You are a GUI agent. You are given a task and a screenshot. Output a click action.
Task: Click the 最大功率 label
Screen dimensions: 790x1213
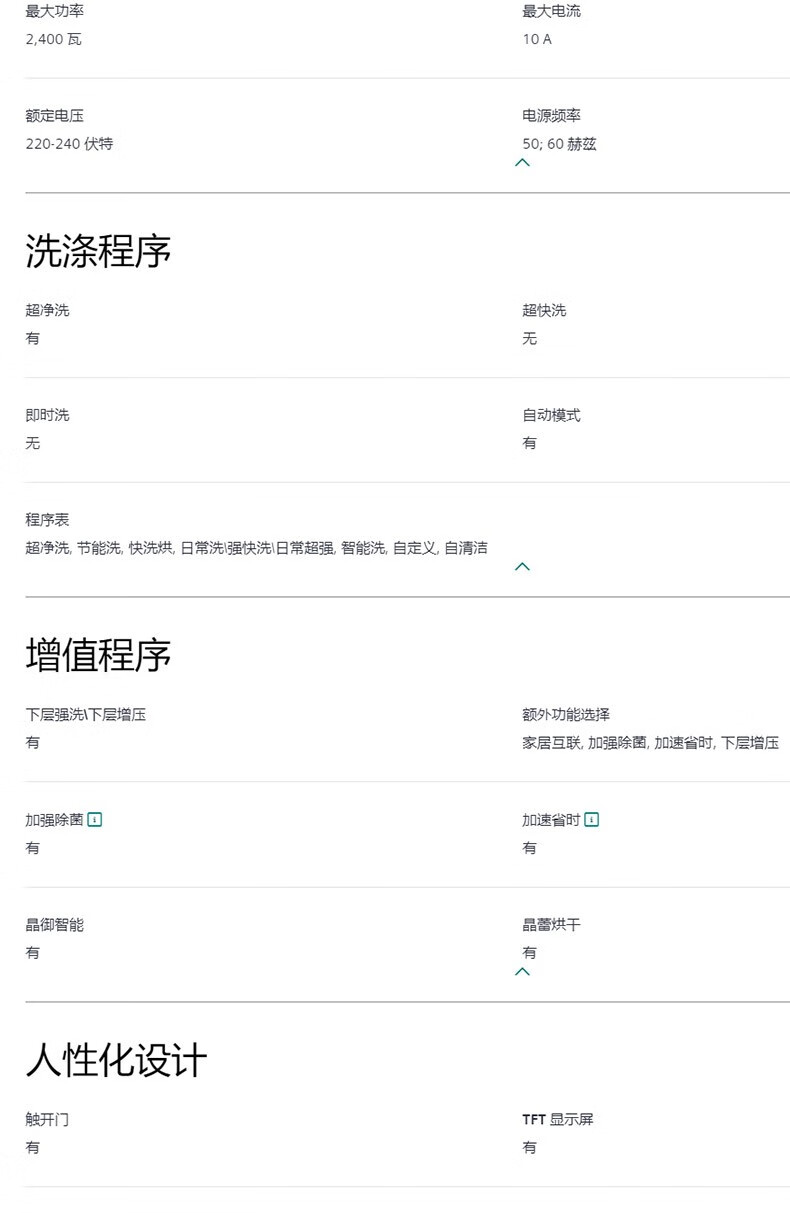(55, 11)
